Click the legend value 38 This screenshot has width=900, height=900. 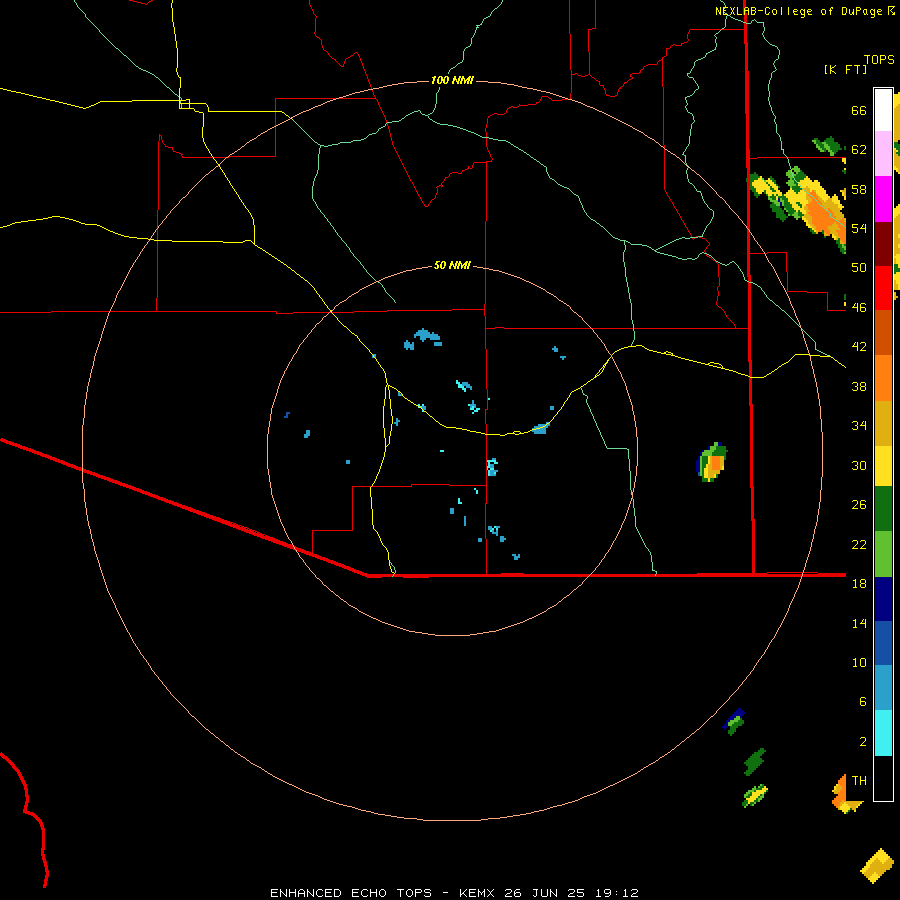pos(859,386)
